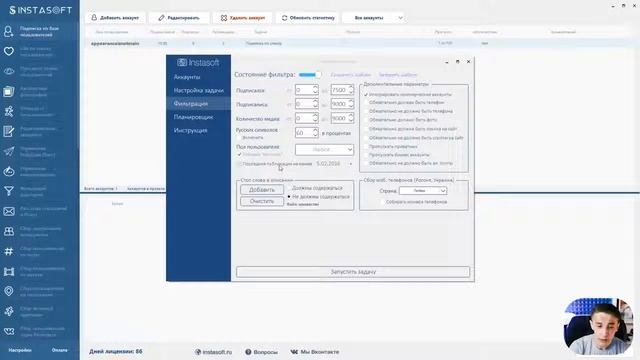Image resolution: width=640 pixels, height=360 pixels.
Task: Enable 'Собирать номера телефонов' checkbox
Action: [x=382, y=202]
